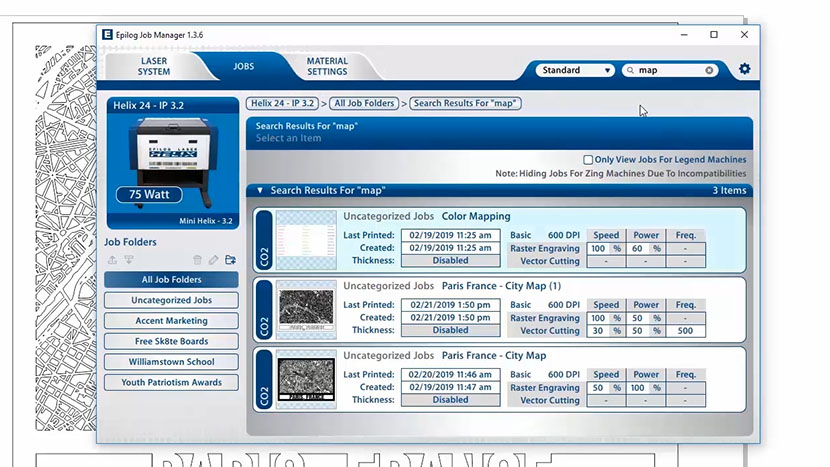Open the Accent Marketing job folder

tap(171, 321)
